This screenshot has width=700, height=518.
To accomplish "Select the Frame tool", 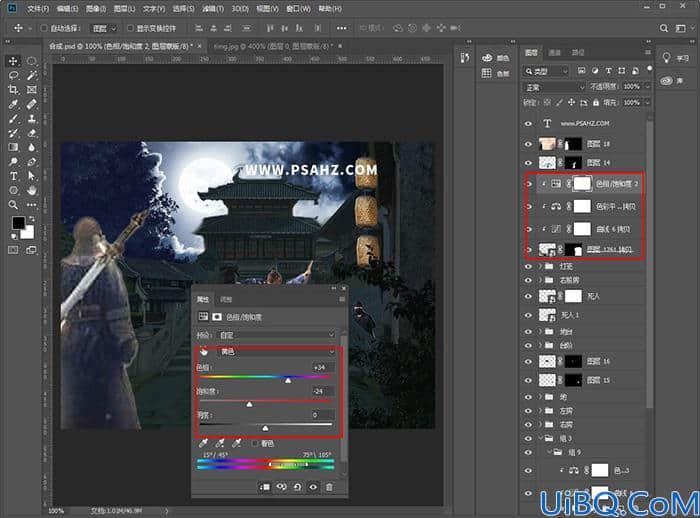I will [31, 90].
